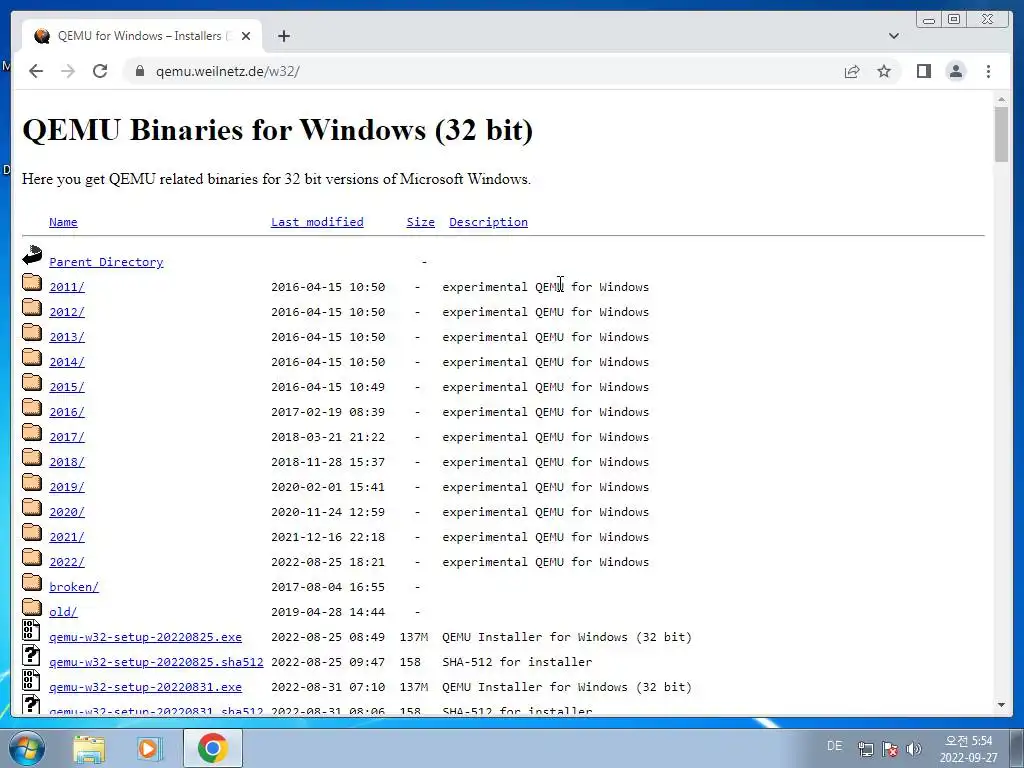This screenshot has width=1024, height=768.
Task: Bookmark this page with the star
Action: click(x=884, y=71)
